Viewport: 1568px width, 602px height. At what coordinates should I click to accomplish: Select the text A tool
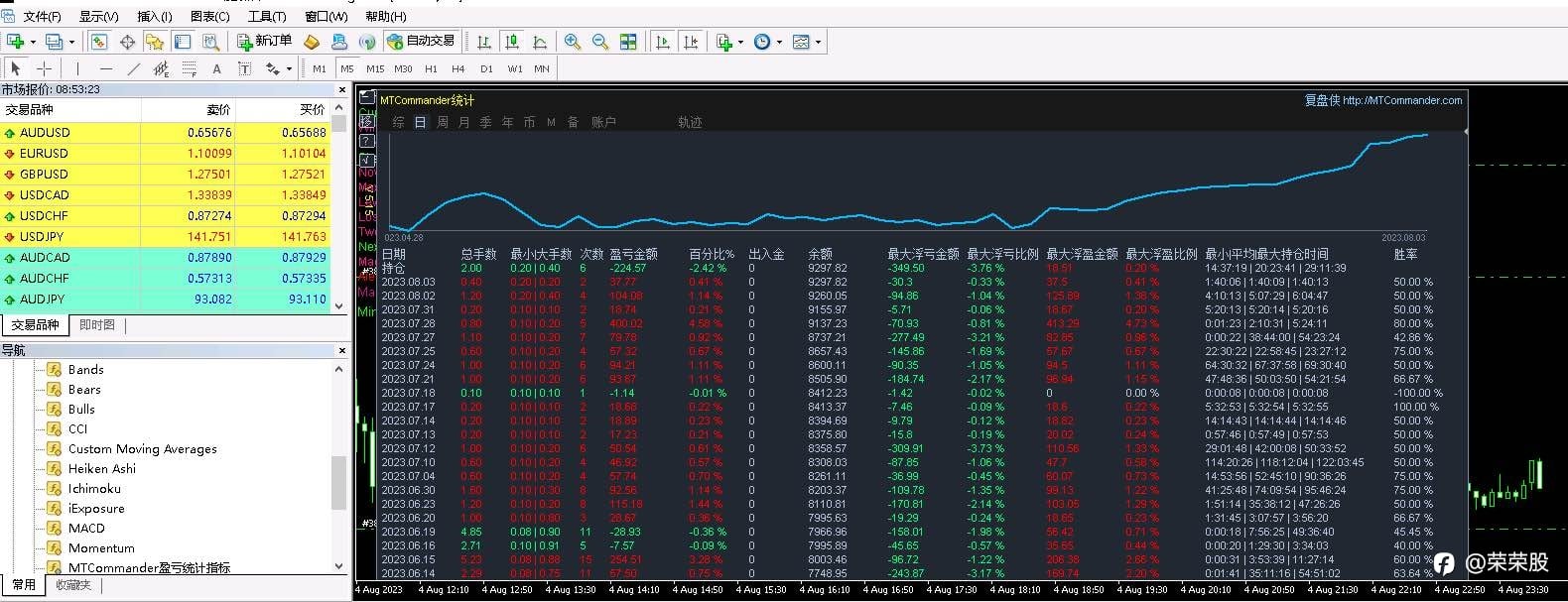[x=216, y=68]
